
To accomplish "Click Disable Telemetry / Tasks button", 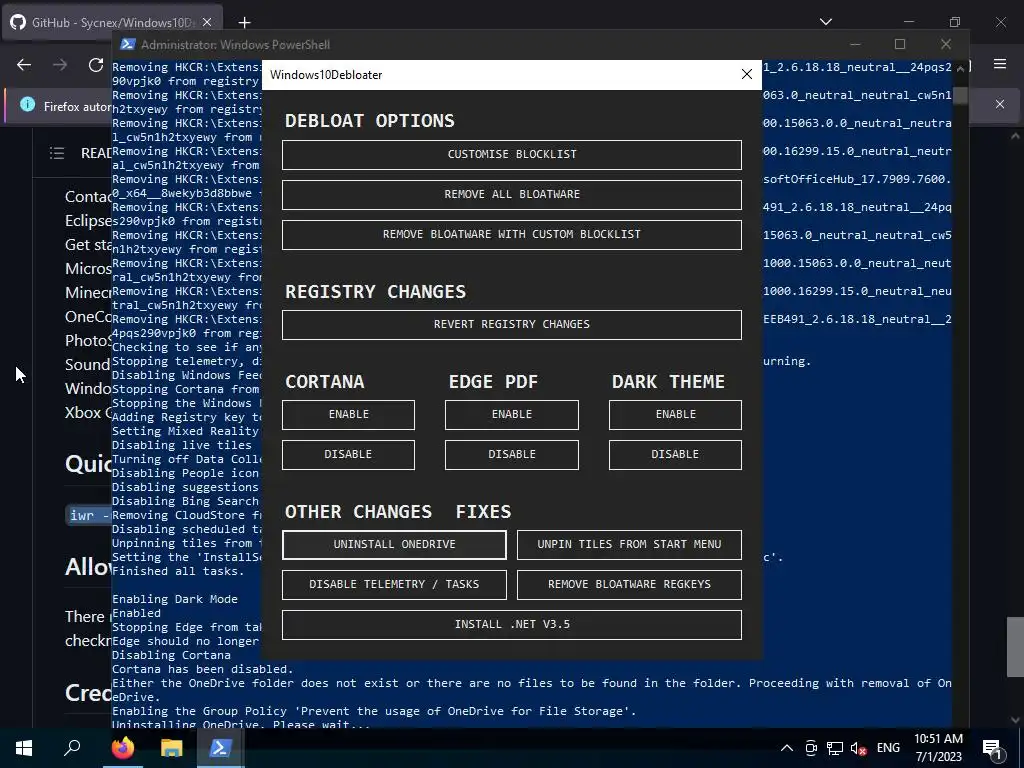I will (394, 584).
